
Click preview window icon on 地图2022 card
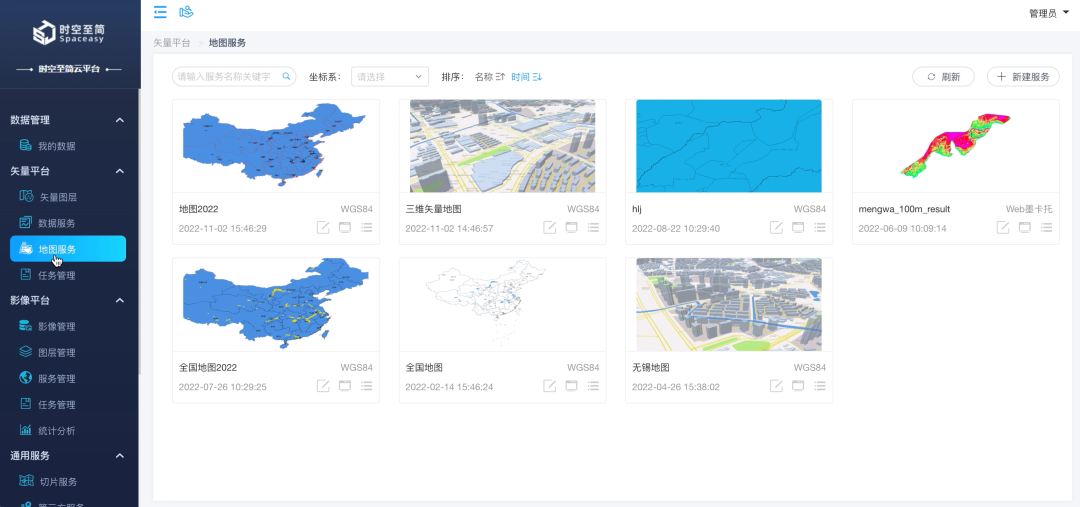(345, 227)
